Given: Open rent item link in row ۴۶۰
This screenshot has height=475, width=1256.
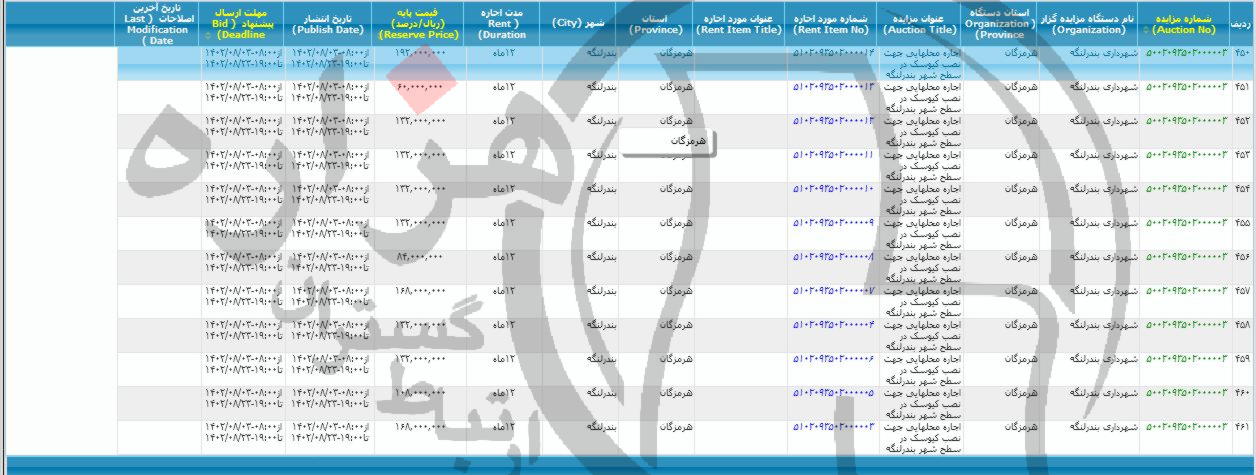Looking at the screenshot, I should pyautogui.click(x=834, y=394).
